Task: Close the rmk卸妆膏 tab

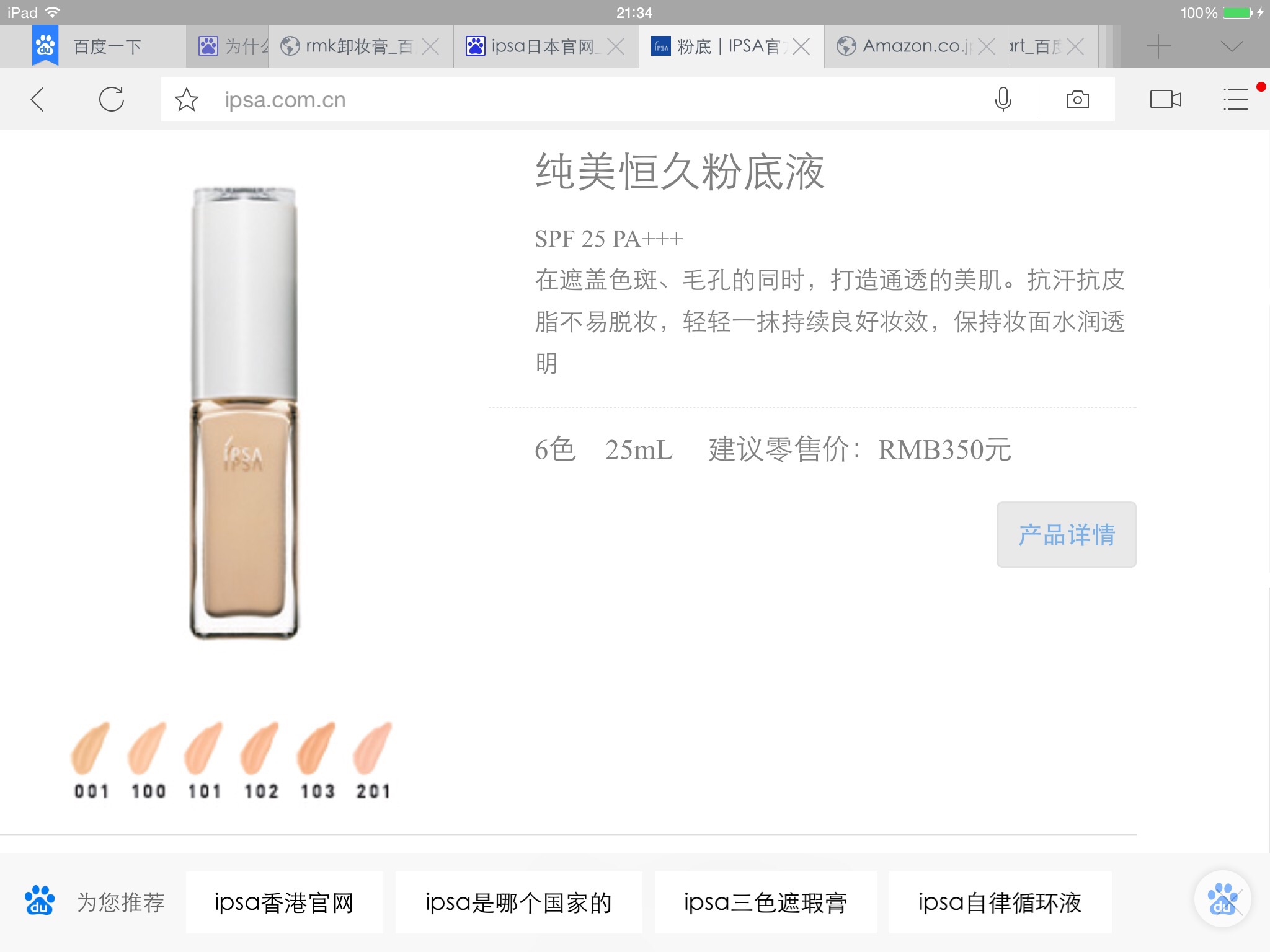Action: tap(430, 46)
